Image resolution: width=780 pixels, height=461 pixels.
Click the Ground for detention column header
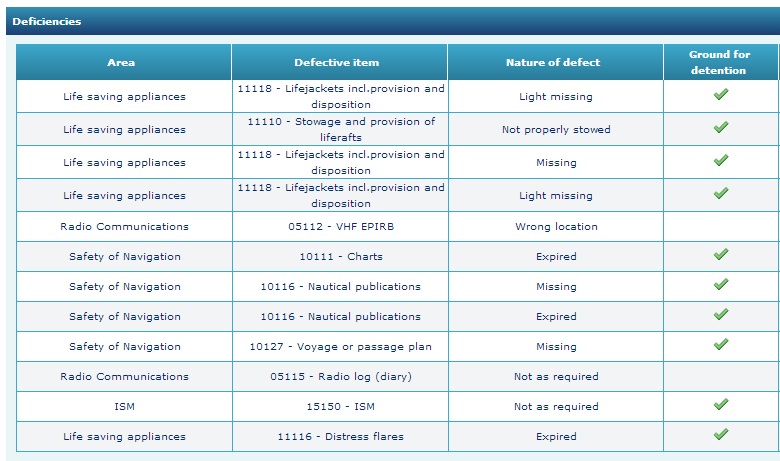[720, 62]
